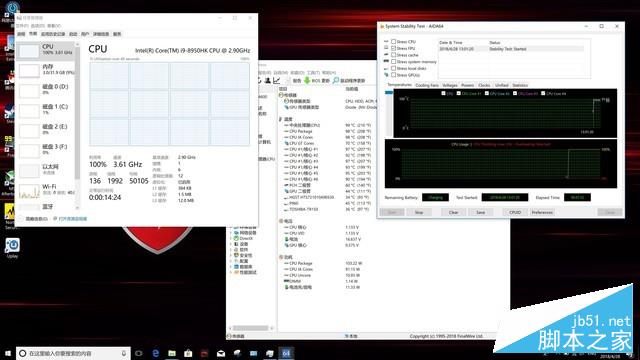Open Preferences in Stability Test
Viewport: 640px width, 360px height.
(x=542, y=212)
